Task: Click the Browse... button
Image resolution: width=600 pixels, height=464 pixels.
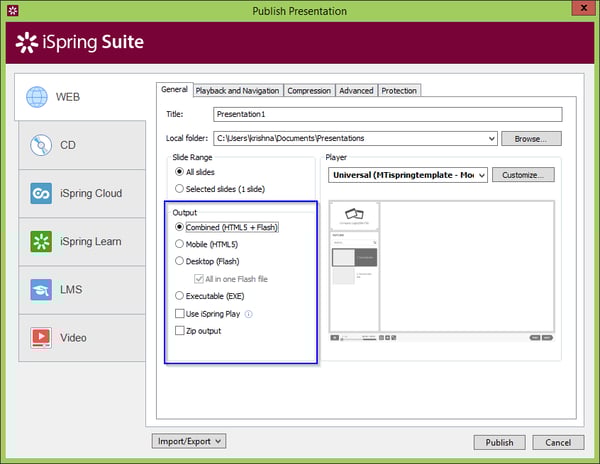Action: point(531,139)
